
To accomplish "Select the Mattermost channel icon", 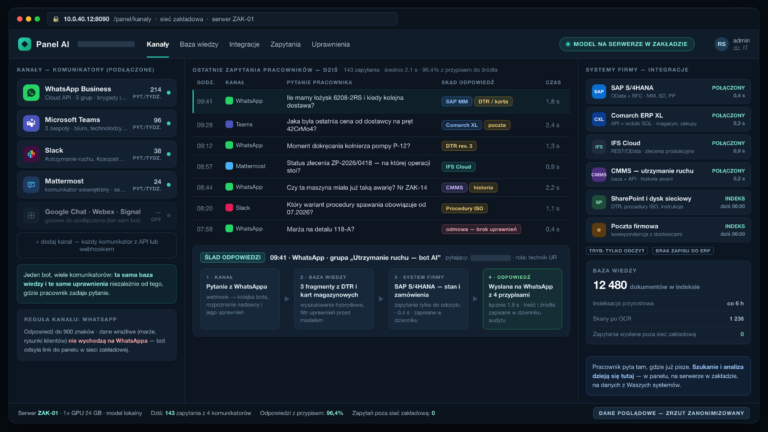I will (x=31, y=185).
